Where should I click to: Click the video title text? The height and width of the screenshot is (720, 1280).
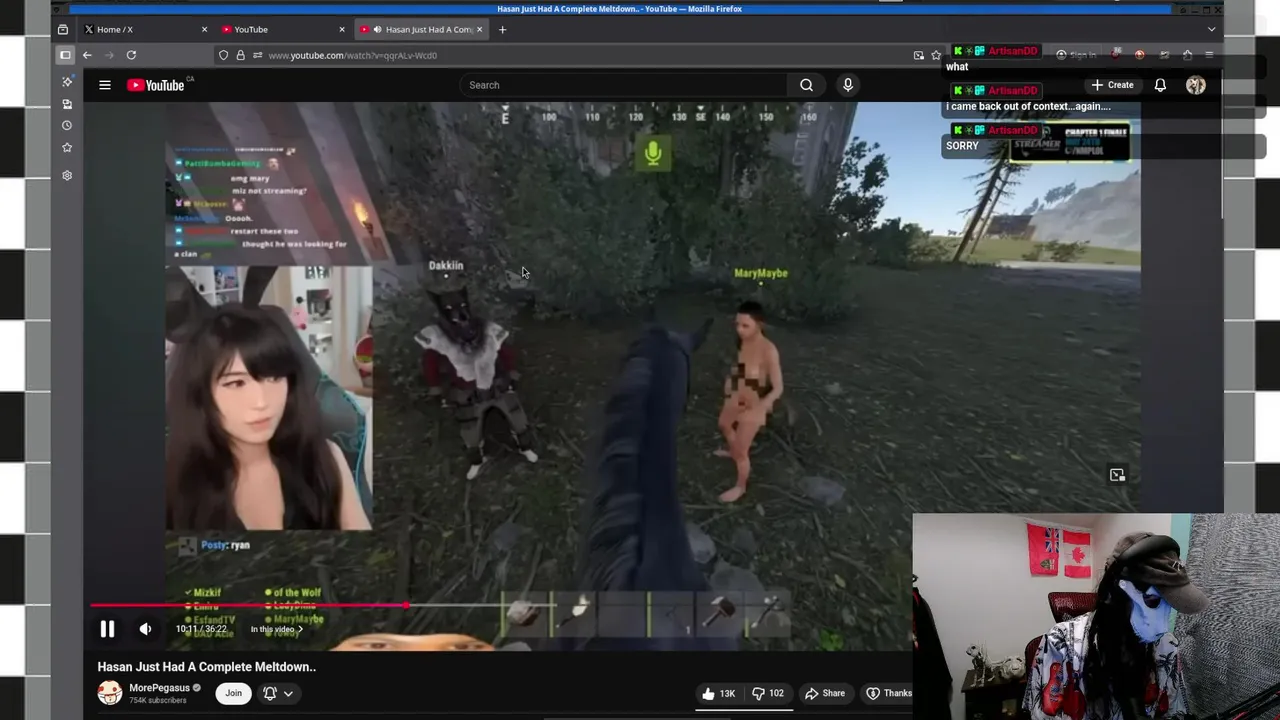point(206,667)
